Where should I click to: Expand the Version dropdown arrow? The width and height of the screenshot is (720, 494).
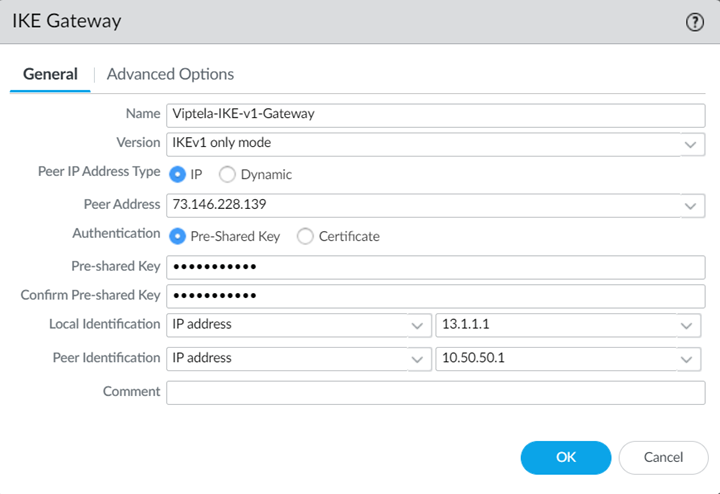tap(690, 144)
